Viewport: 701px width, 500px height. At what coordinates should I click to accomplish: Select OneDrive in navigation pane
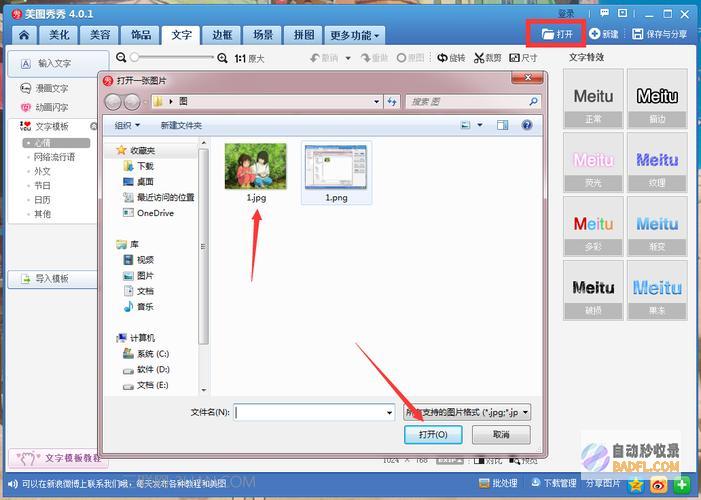[149, 213]
